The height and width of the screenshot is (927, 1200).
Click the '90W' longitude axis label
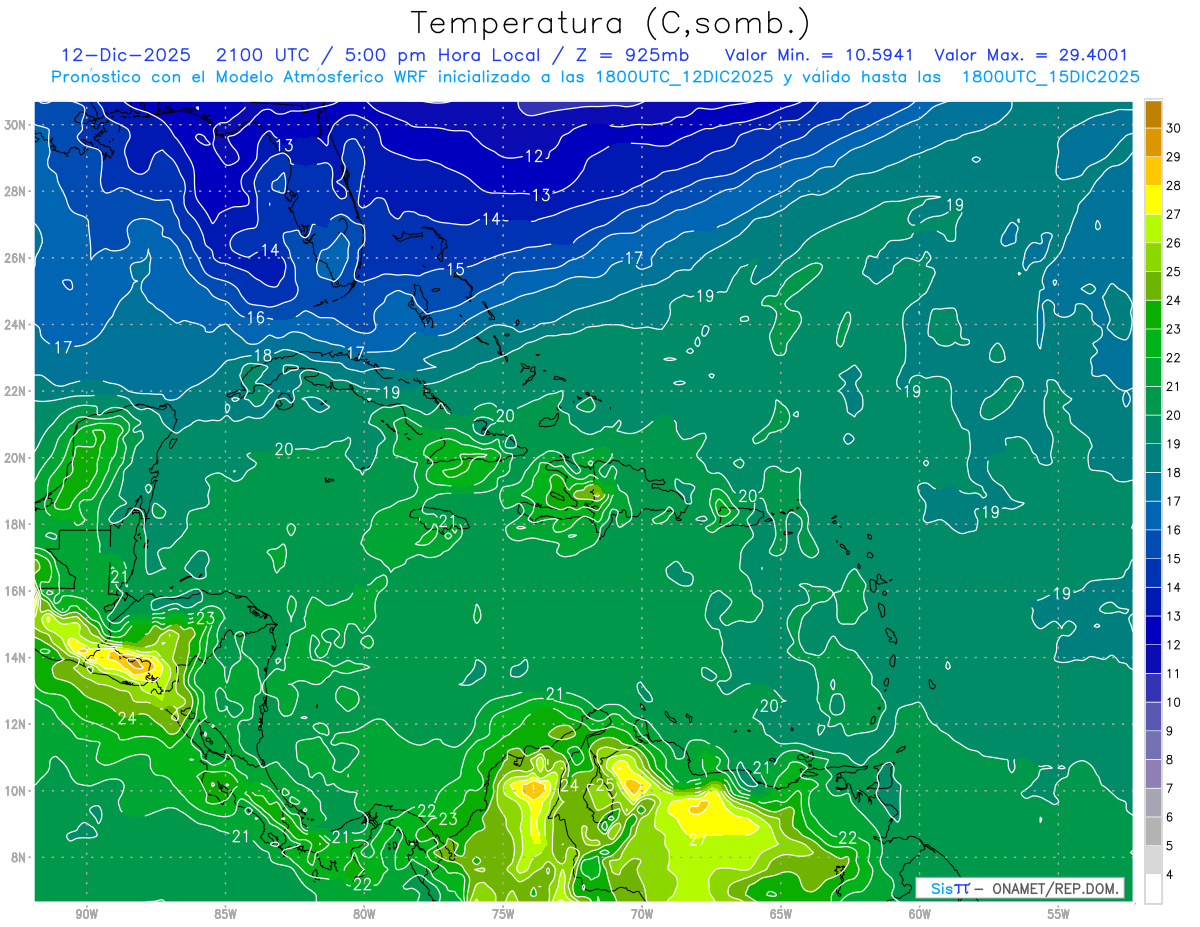pyautogui.click(x=86, y=913)
